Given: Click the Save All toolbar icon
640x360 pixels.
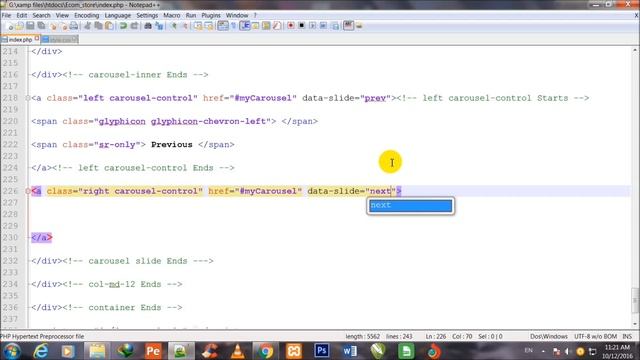Looking at the screenshot, I should (x=41, y=26).
